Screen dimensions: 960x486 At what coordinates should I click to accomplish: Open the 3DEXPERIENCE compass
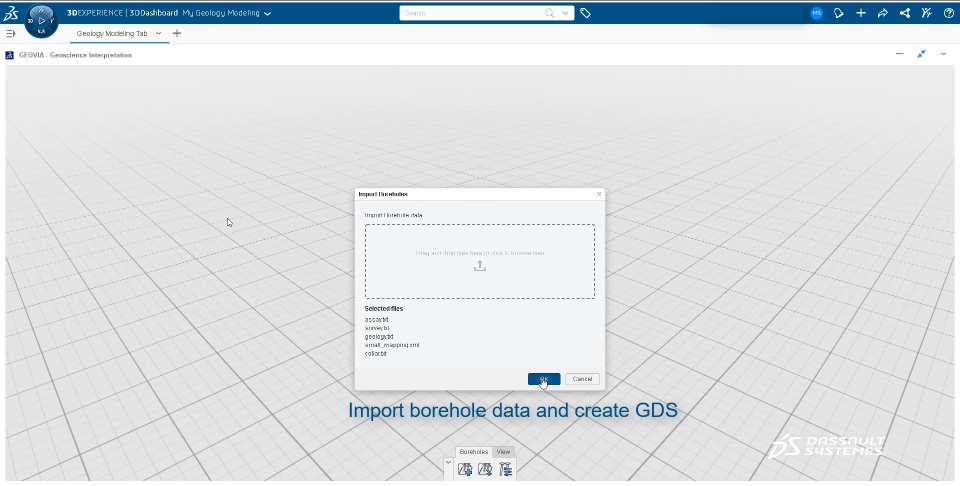point(41,20)
